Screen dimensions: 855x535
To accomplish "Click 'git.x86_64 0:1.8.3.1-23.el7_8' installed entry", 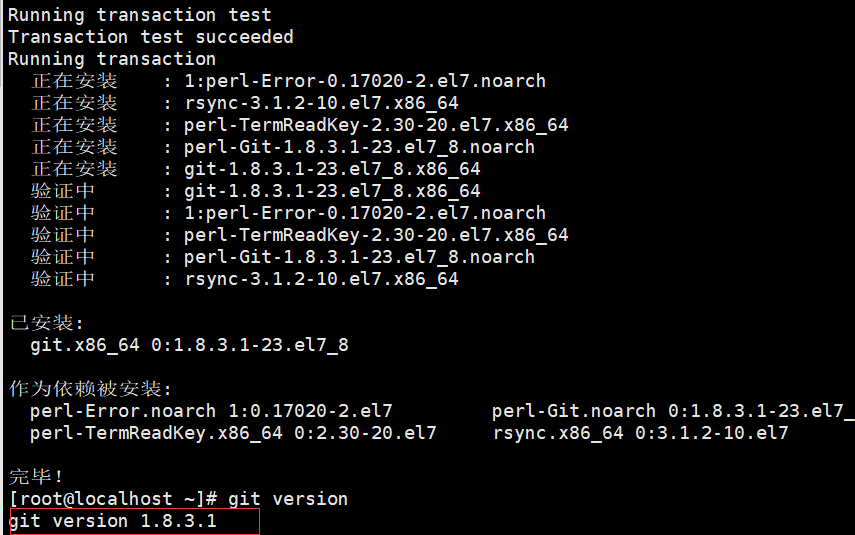I will [189, 345].
